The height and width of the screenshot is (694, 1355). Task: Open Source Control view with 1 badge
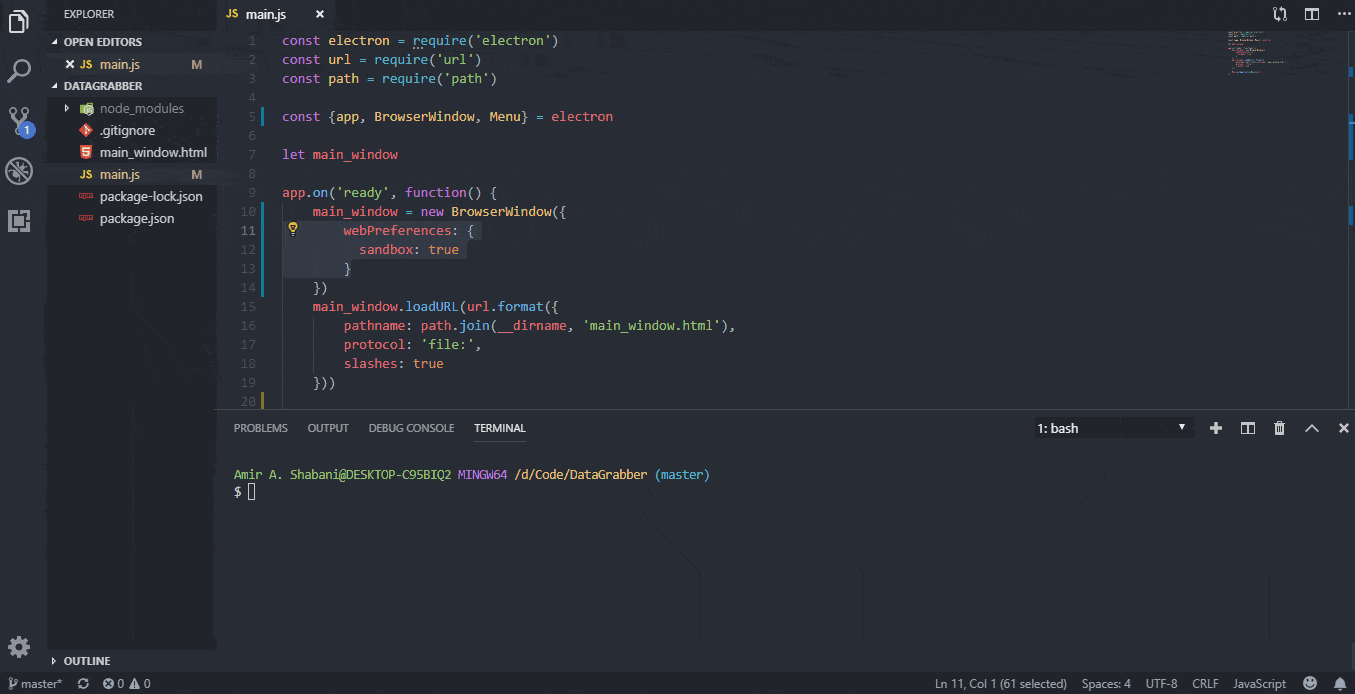pos(20,121)
